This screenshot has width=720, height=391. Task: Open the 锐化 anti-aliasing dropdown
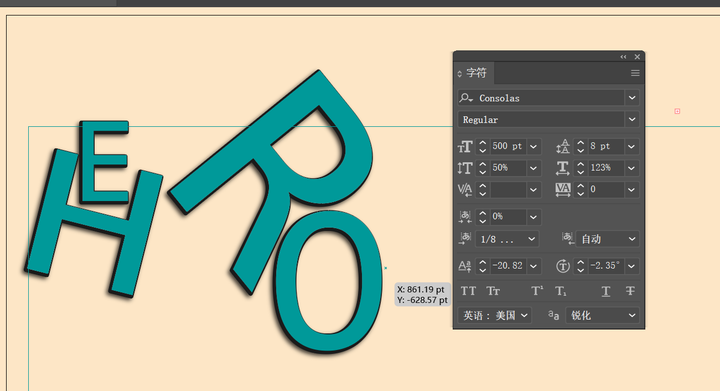pyautogui.click(x=602, y=315)
